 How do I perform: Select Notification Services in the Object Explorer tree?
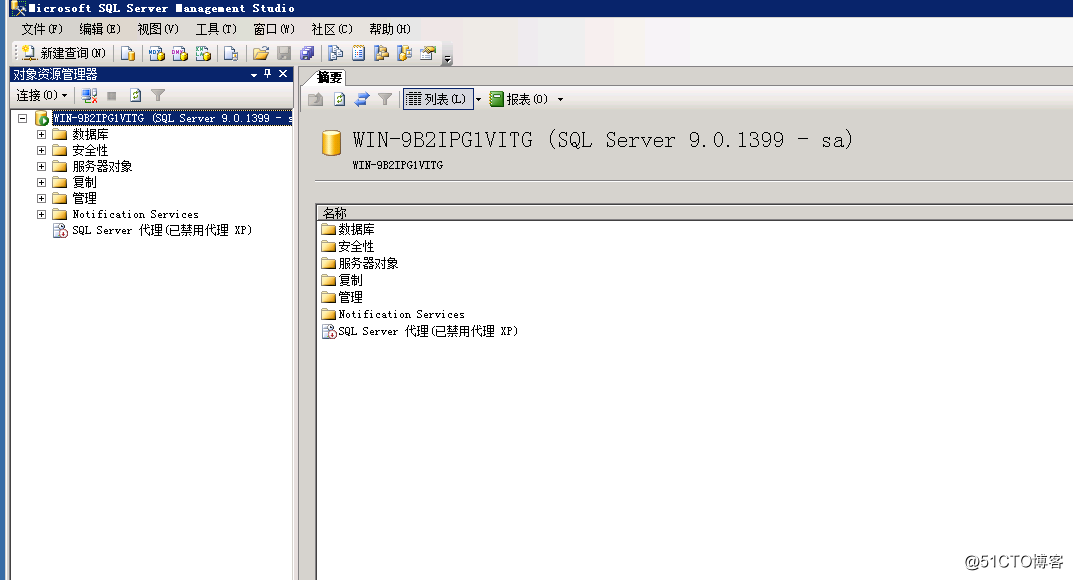135,214
